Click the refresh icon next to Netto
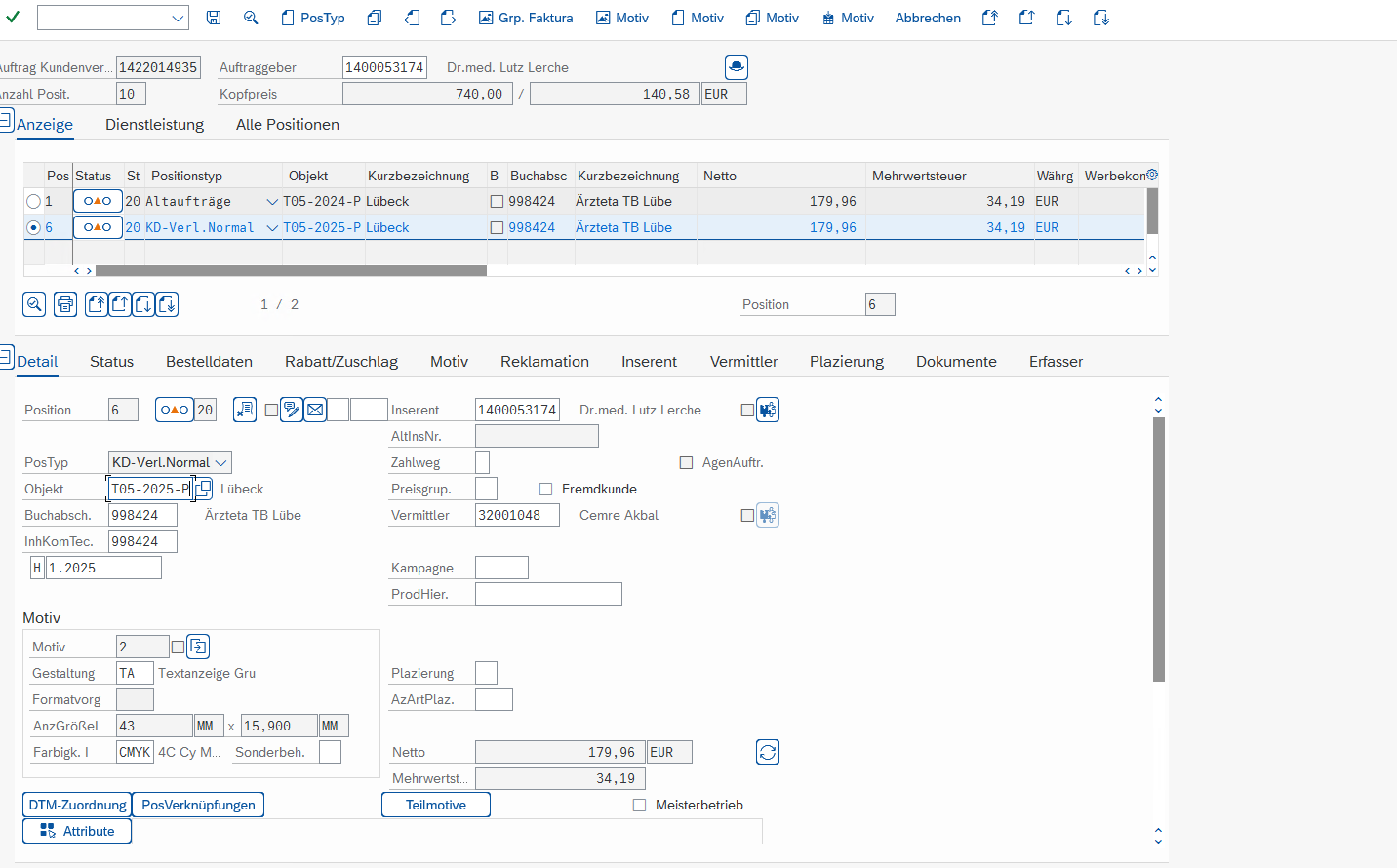1397x868 pixels. [768, 752]
